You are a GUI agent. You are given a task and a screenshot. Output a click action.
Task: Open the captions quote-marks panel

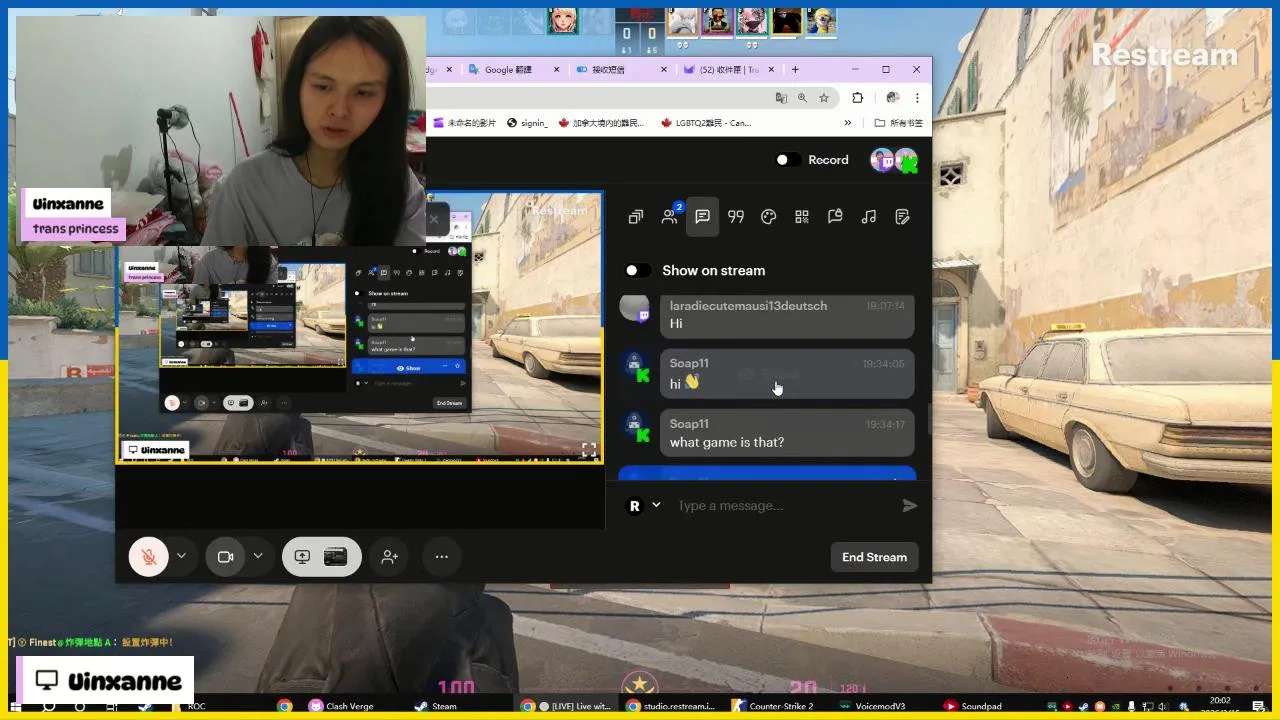coord(736,217)
